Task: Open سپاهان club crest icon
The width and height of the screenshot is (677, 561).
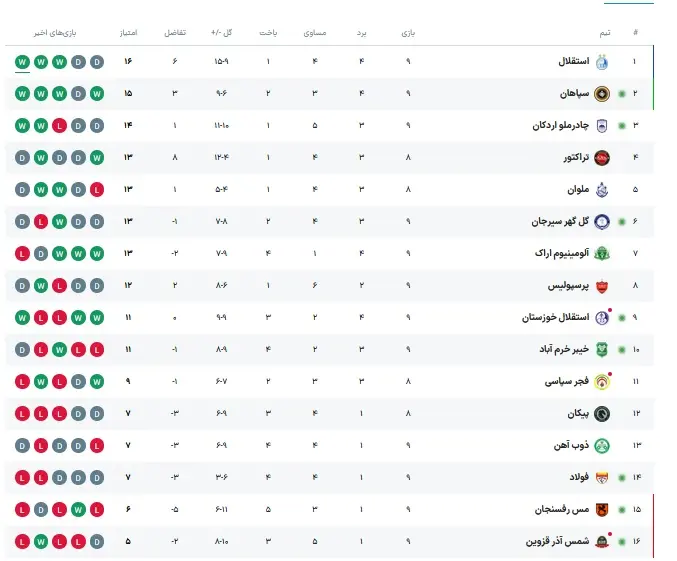Action: coord(601,94)
